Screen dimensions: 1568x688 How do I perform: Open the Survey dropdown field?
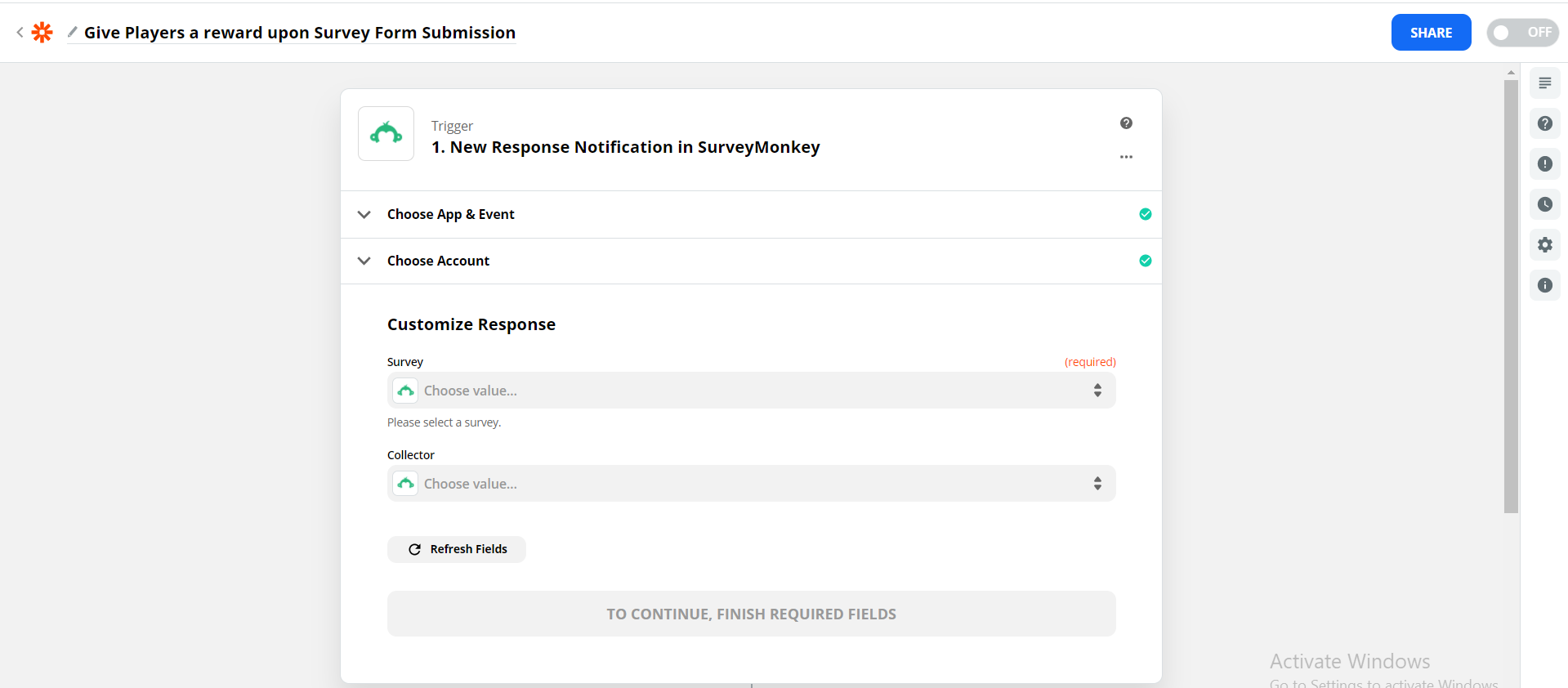751,391
